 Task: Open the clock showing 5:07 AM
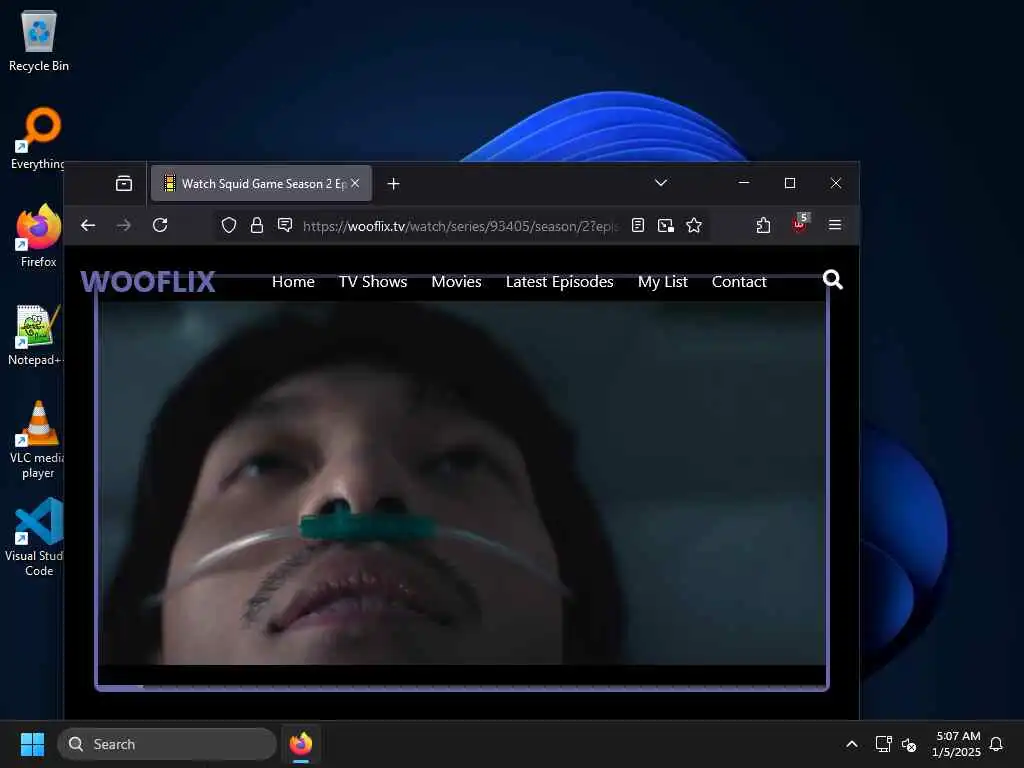[957, 744]
